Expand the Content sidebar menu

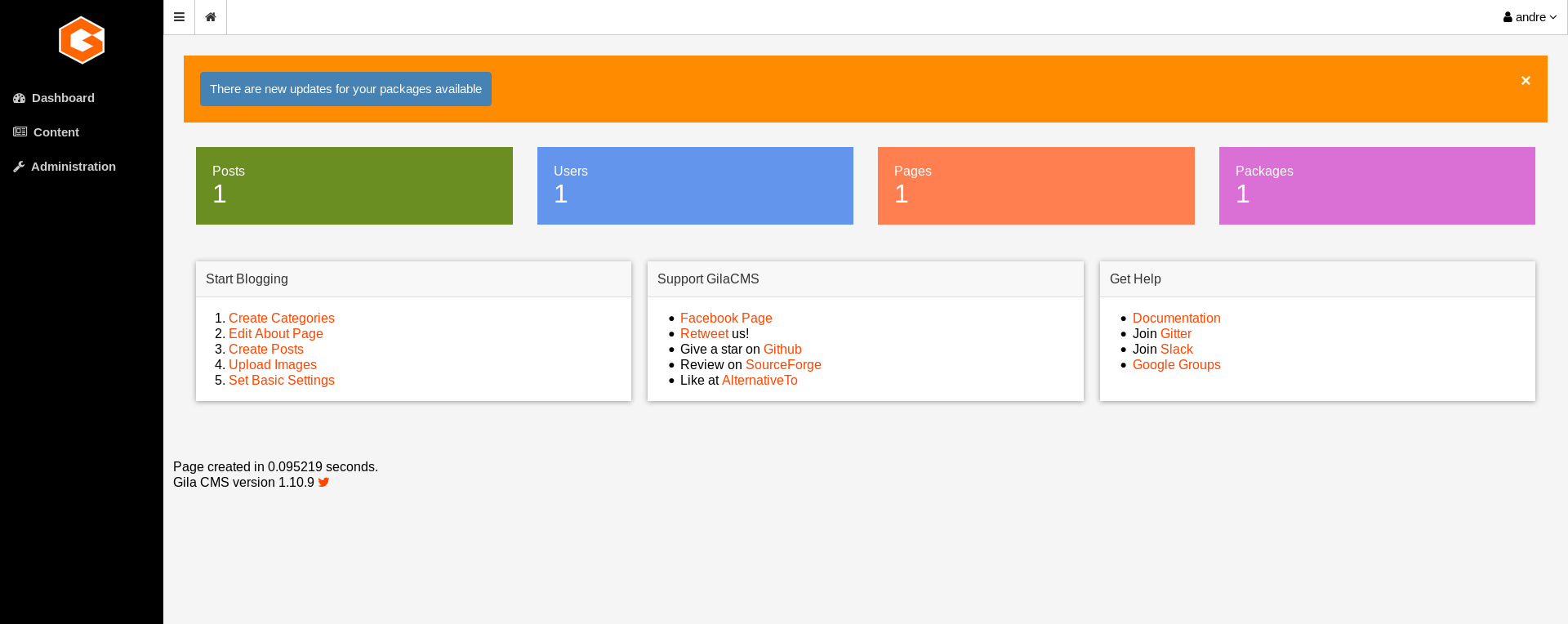pyautogui.click(x=56, y=132)
